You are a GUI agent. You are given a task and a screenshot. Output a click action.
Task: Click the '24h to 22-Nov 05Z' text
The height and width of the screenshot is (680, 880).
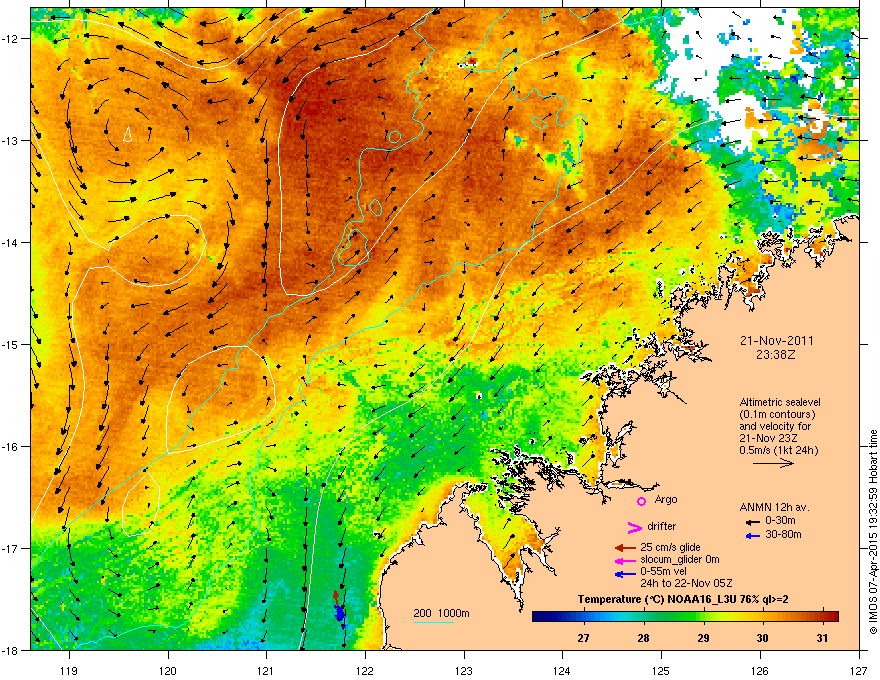click(x=686, y=583)
